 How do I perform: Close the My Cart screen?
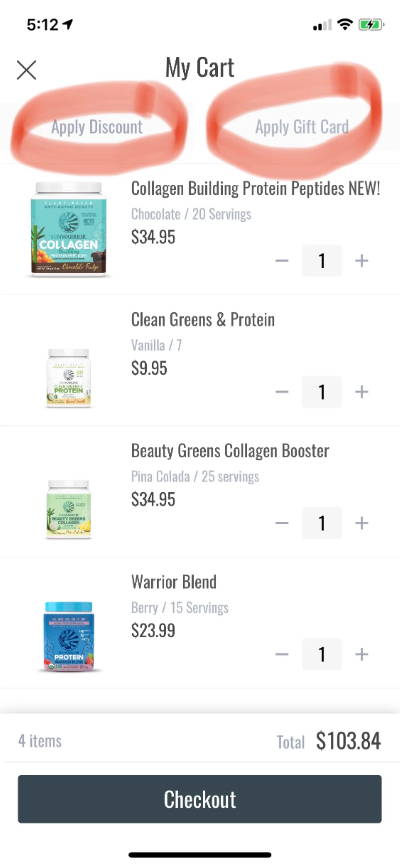click(x=27, y=70)
